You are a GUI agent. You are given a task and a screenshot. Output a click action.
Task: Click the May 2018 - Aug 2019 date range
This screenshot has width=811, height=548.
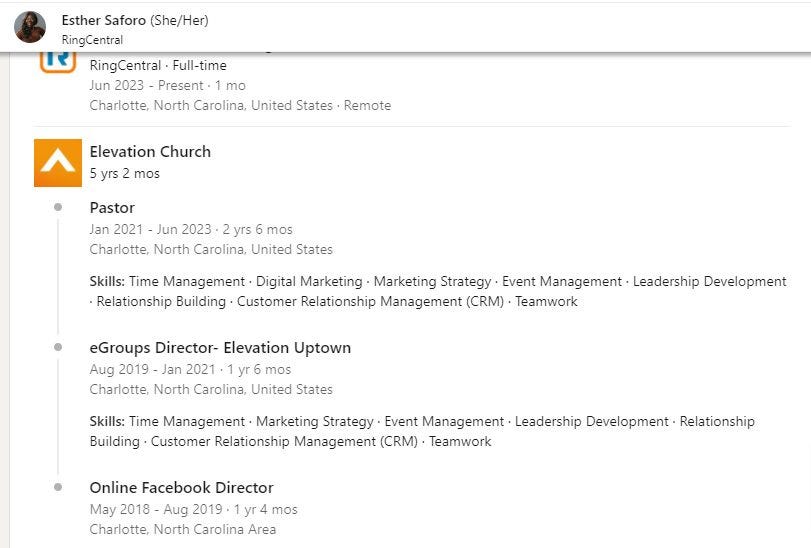[x=156, y=509]
